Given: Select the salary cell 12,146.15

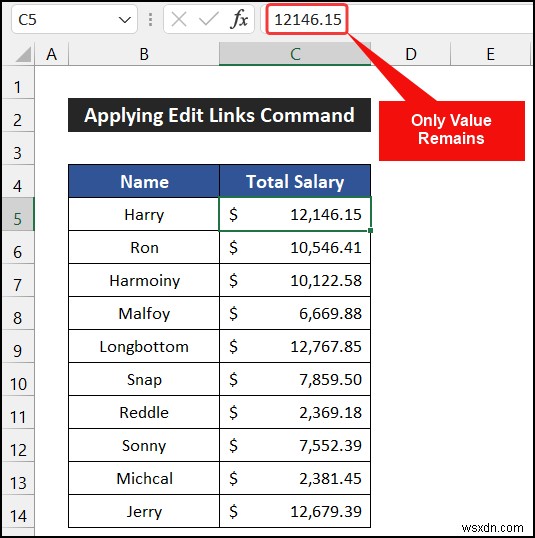Looking at the screenshot, I should point(295,214).
